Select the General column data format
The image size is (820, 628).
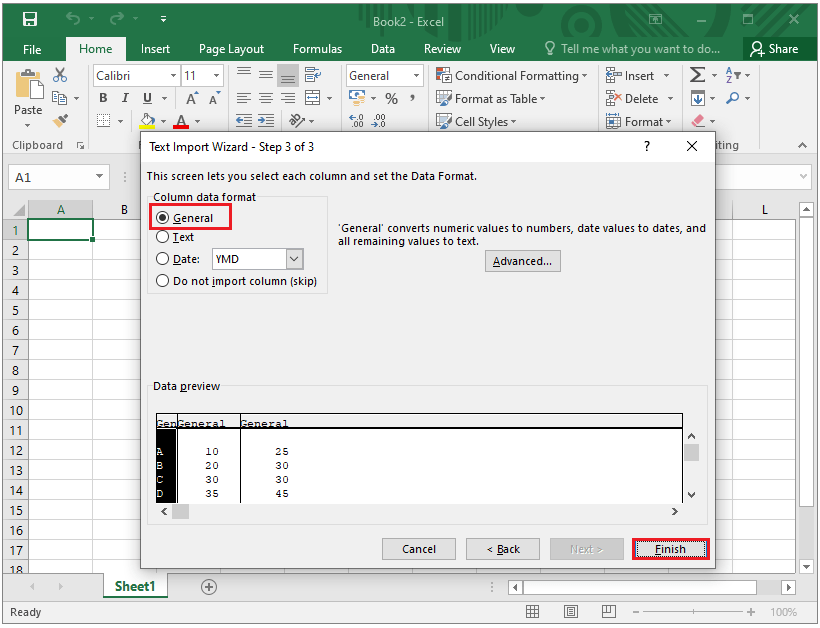point(164,217)
